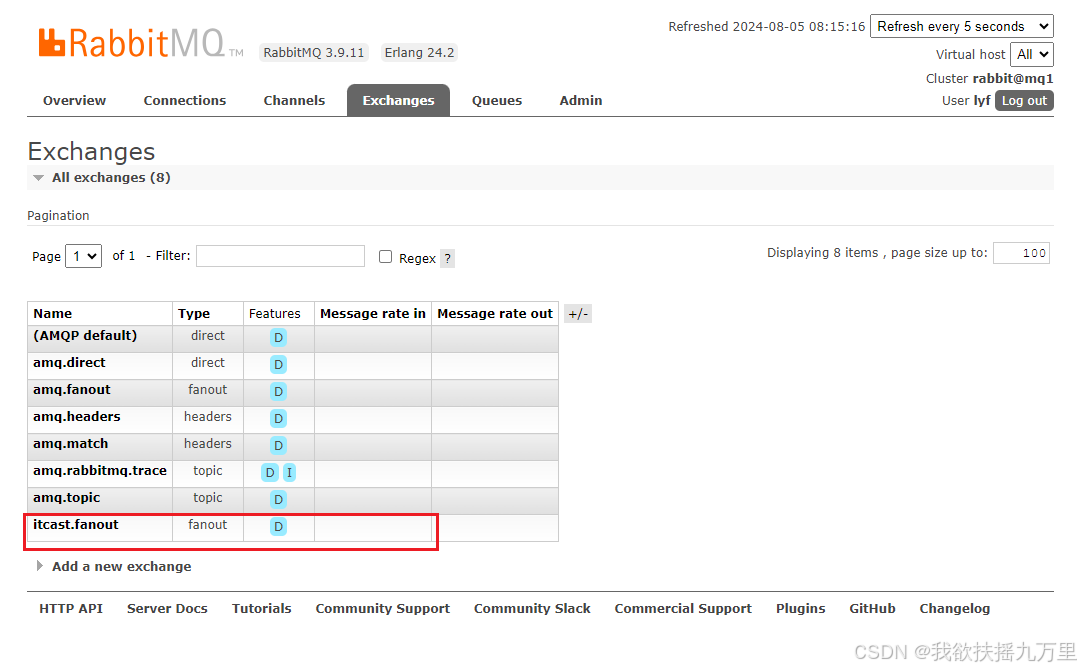Click the Erlang 24.2 version label
The width and height of the screenshot is (1081, 669).
click(x=419, y=52)
